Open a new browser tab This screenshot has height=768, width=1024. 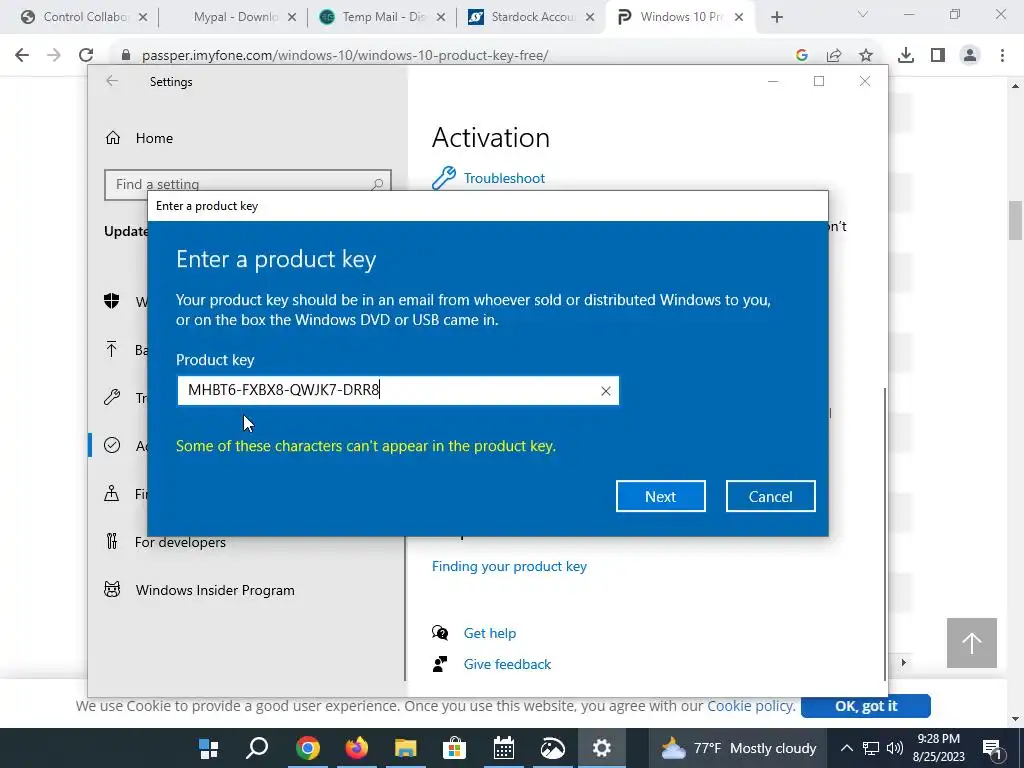[776, 17]
